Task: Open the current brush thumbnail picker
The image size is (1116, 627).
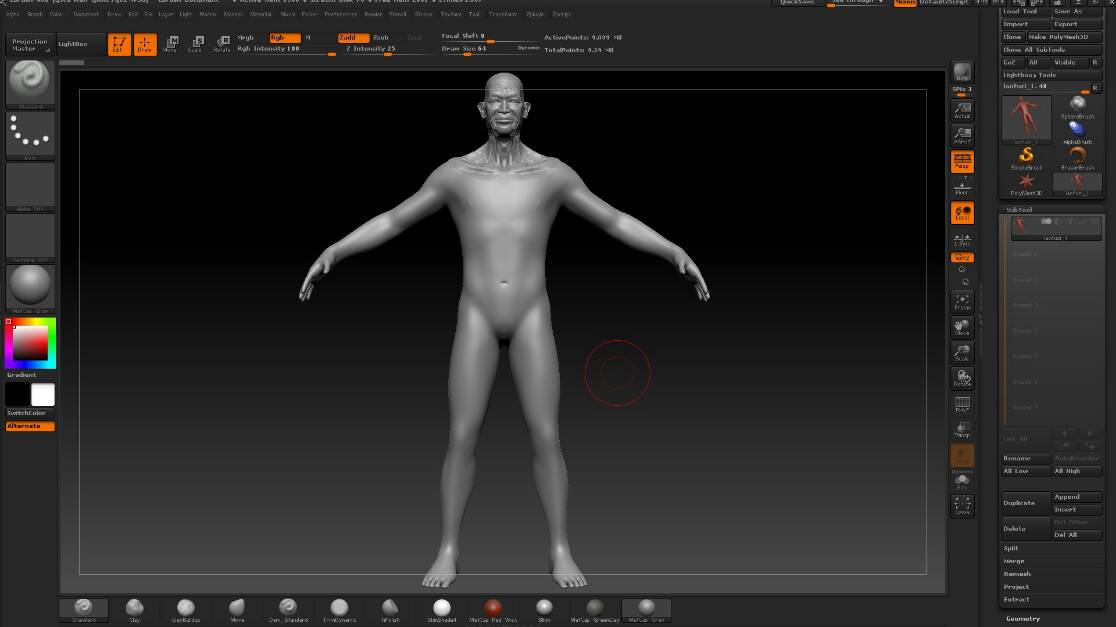Action: pyautogui.click(x=30, y=83)
